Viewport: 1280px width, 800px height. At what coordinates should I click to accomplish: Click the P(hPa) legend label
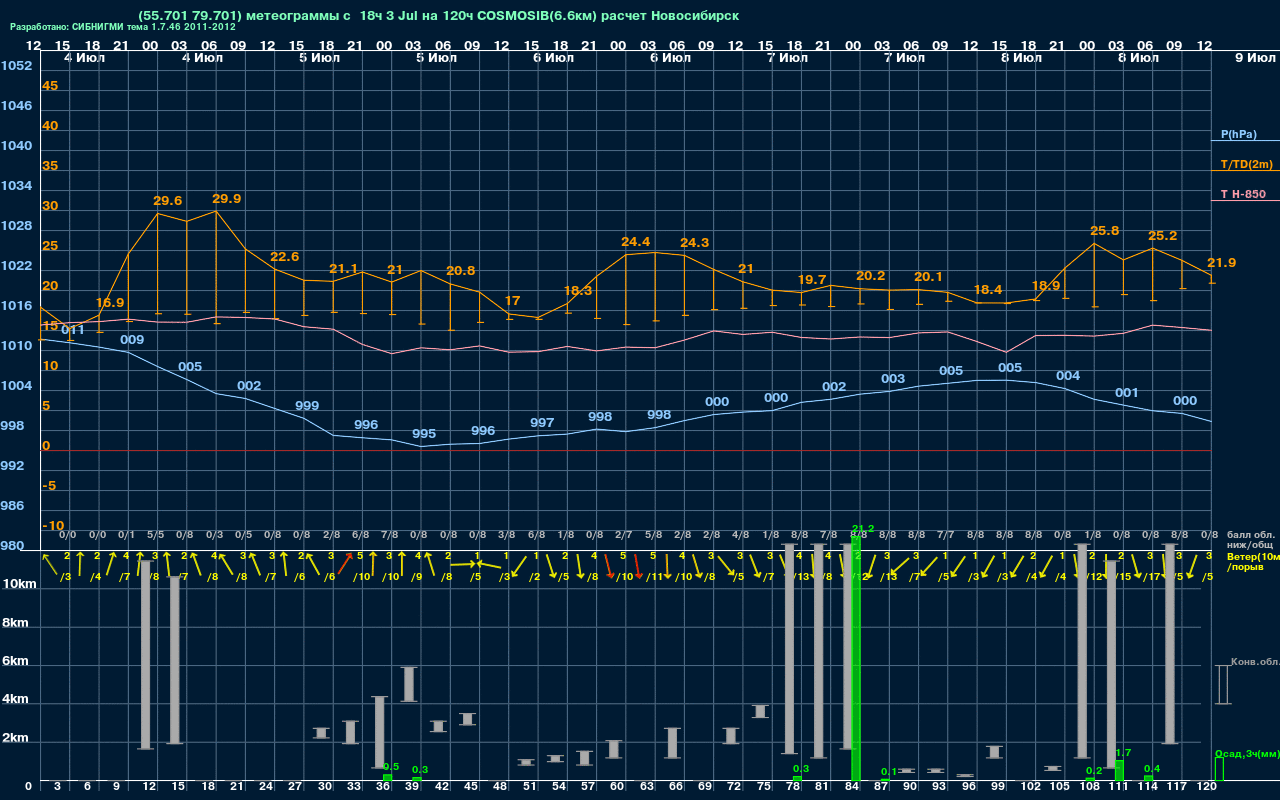pyautogui.click(x=1238, y=134)
